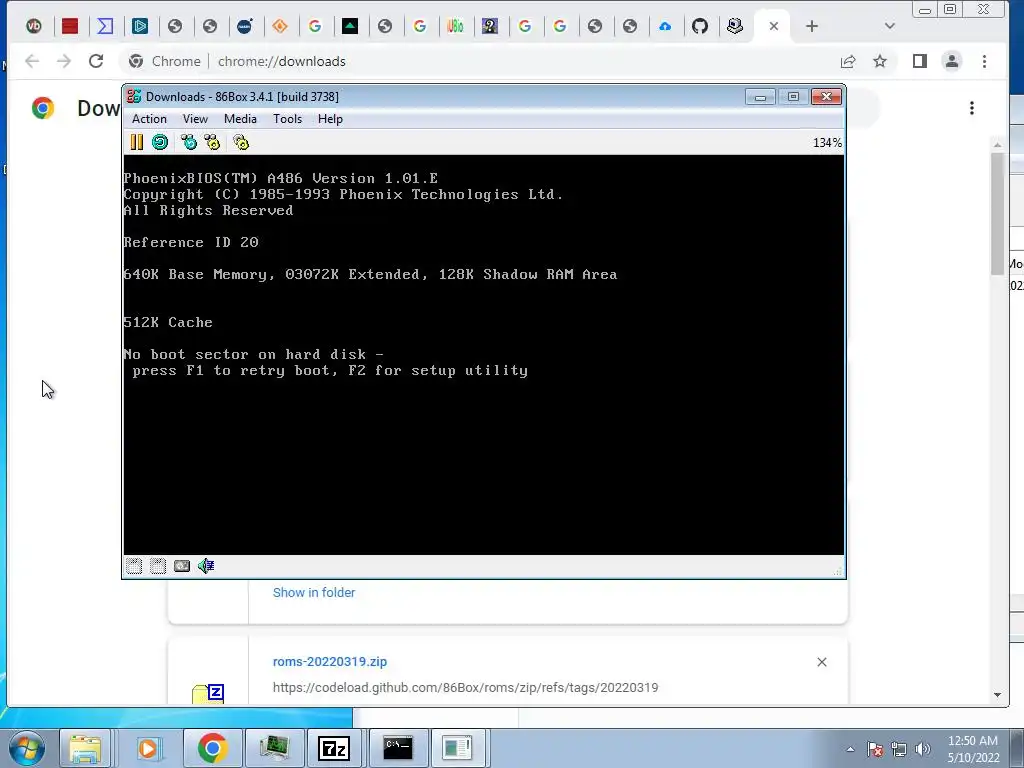Click the downloads page scrollbar down arrow
Image resolution: width=1024 pixels, height=768 pixels.
997,695
